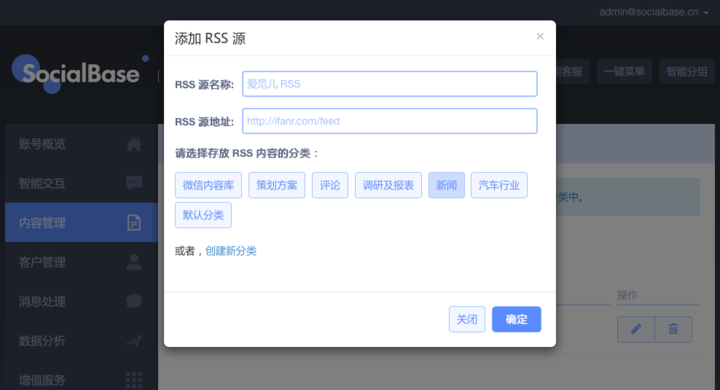720x390 pixels.
Task: Click the 一键菜单 top button
Action: click(624, 71)
